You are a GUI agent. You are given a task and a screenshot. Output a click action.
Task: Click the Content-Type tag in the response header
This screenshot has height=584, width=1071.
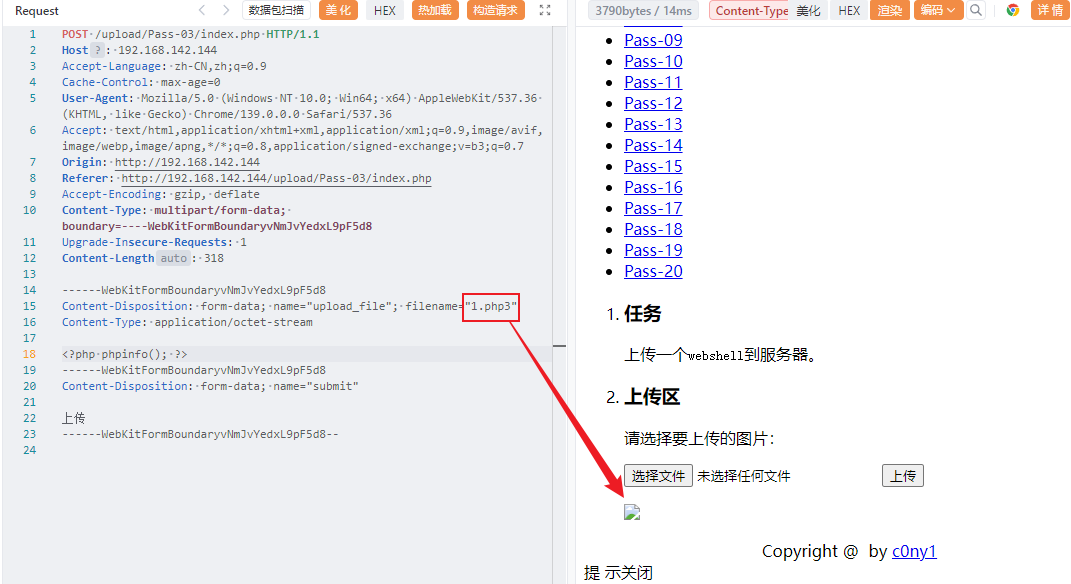click(x=749, y=10)
